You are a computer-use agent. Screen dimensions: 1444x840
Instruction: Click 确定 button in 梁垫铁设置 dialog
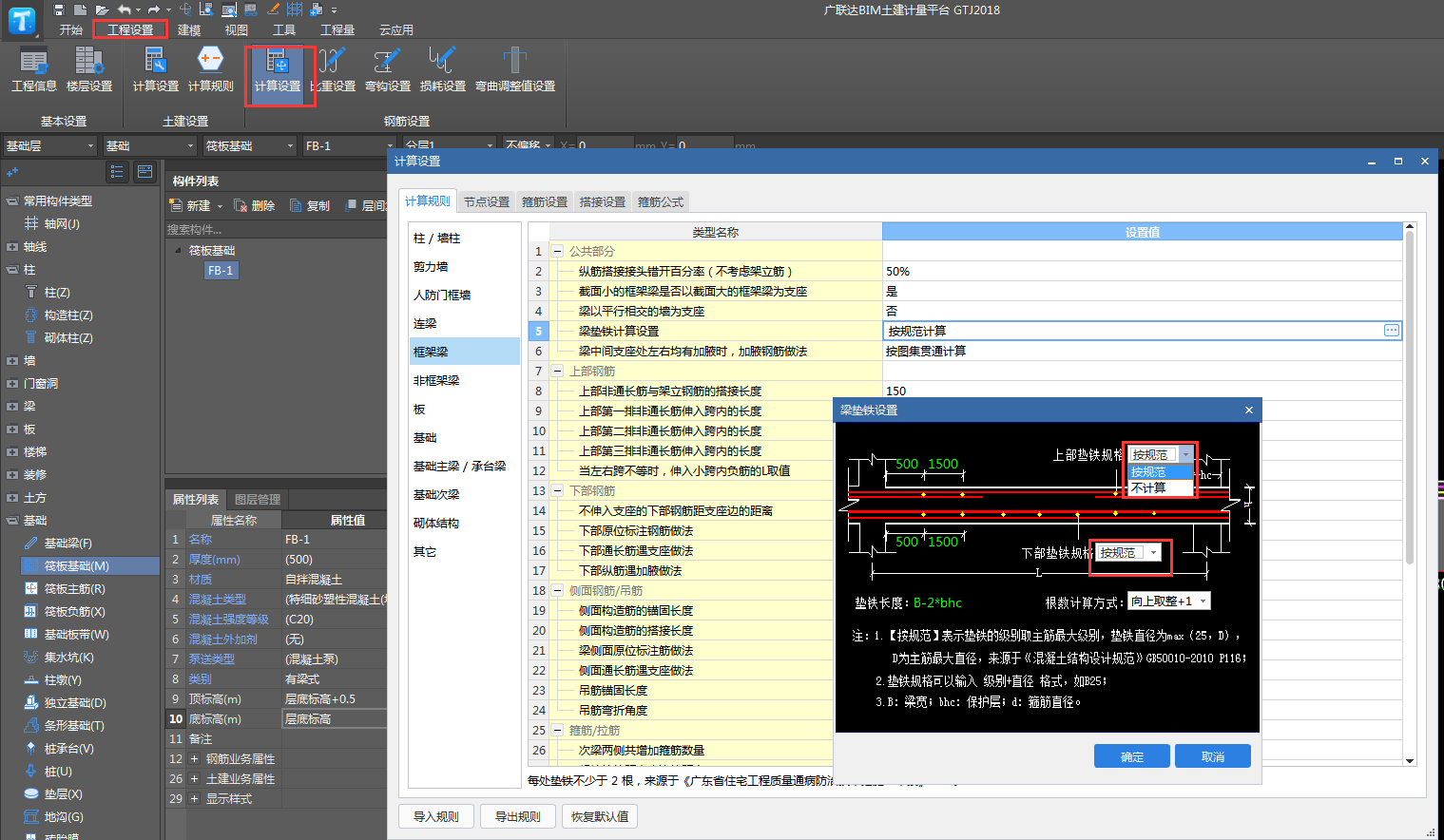point(1132,756)
